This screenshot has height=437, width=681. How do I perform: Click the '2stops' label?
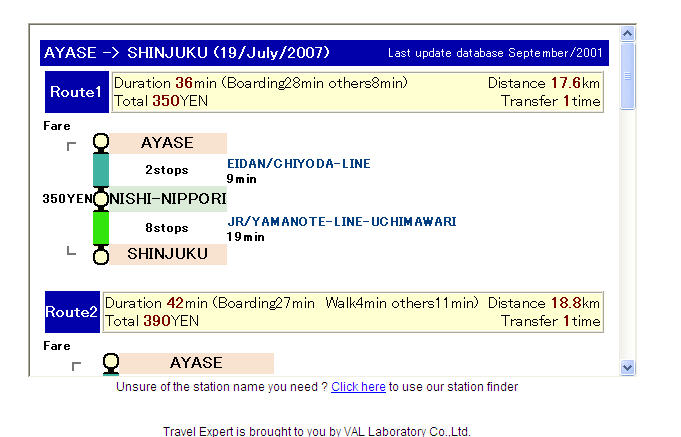[167, 170]
